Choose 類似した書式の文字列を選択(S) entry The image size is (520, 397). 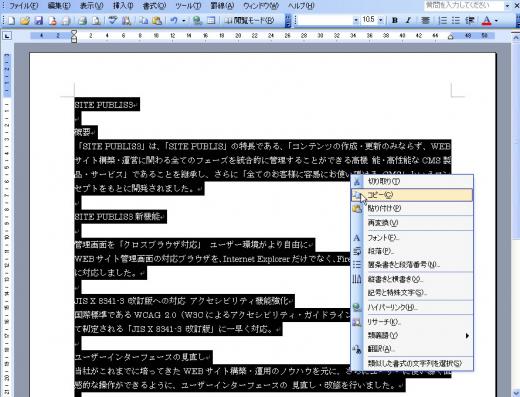tap(412, 364)
